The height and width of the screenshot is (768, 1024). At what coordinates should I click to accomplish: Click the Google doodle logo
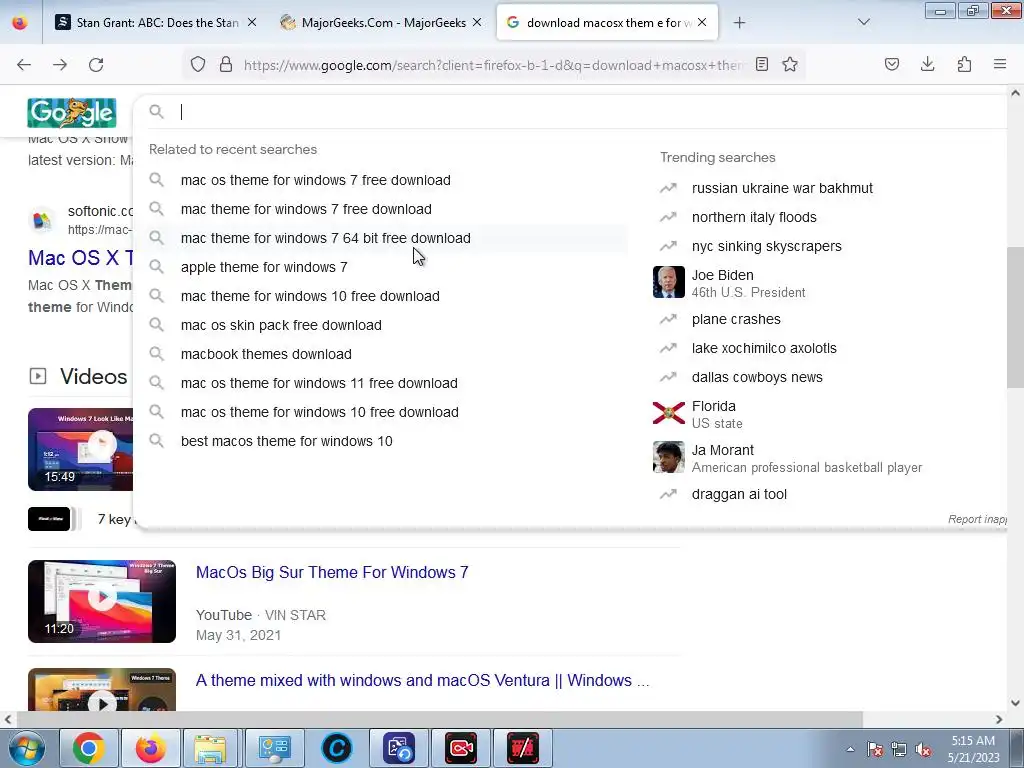[x=72, y=112]
